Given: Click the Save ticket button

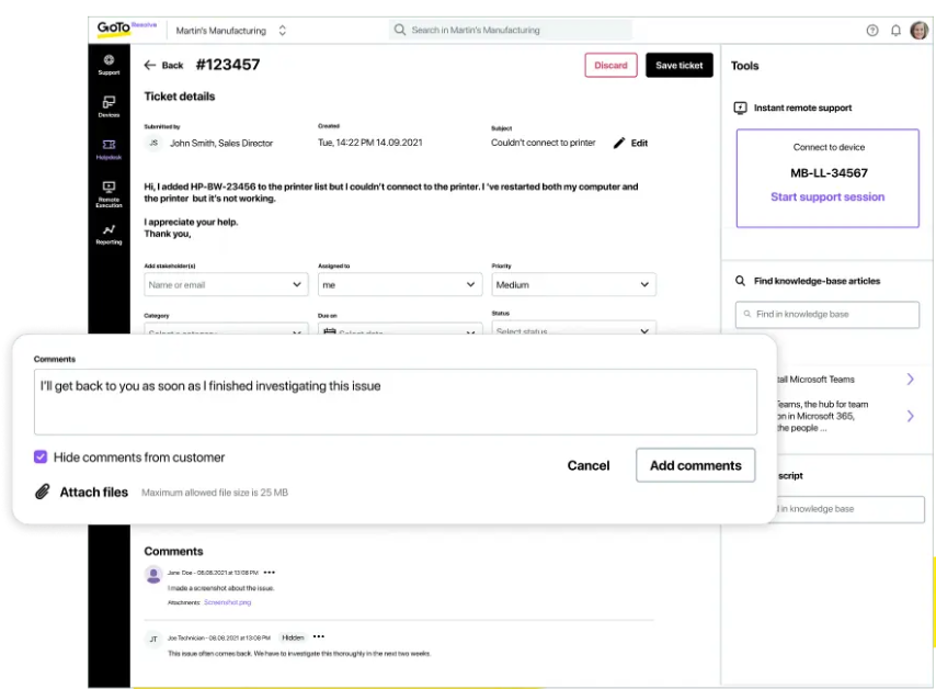Looking at the screenshot, I should [679, 65].
